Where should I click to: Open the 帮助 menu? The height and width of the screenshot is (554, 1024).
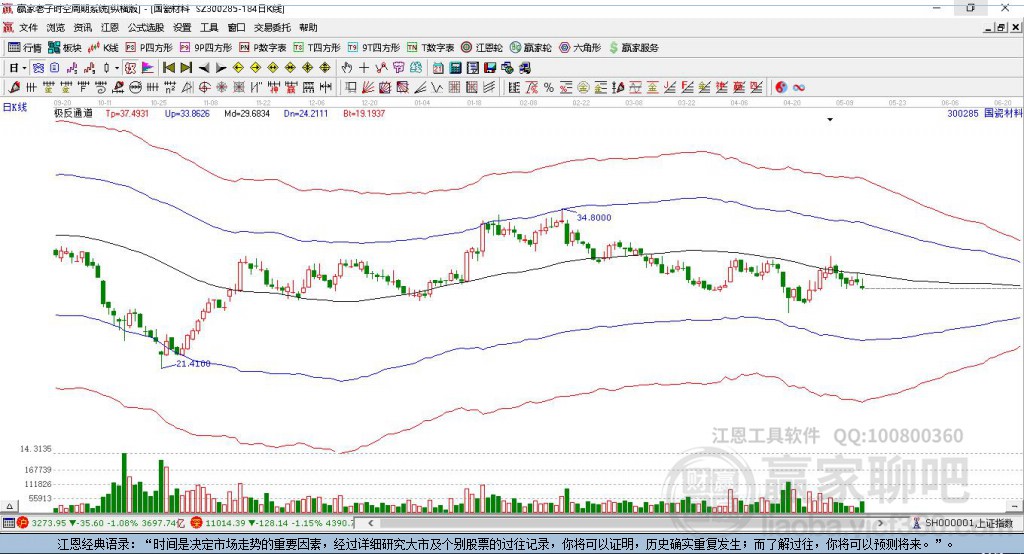308,27
